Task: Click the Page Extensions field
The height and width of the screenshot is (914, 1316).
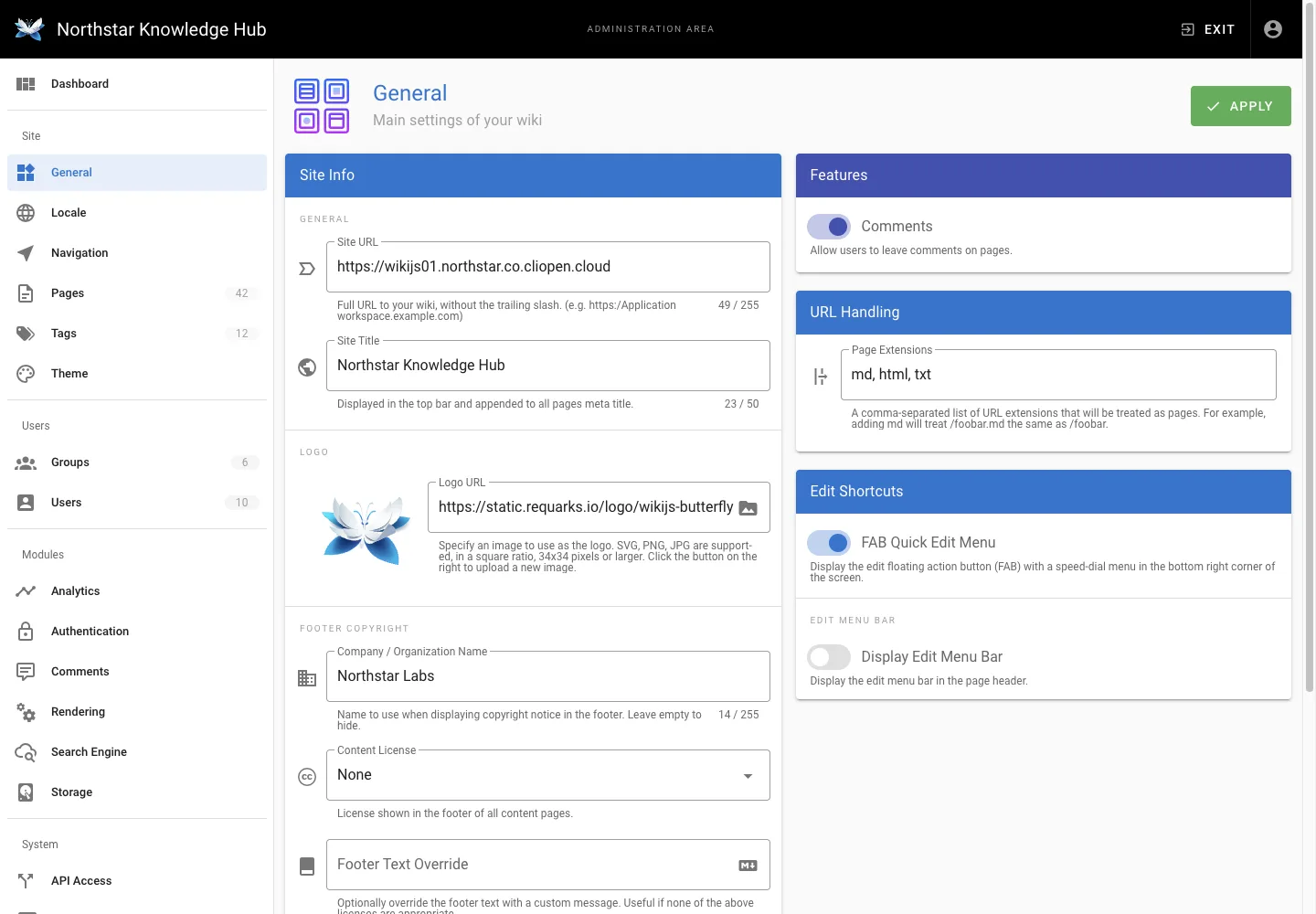Action: 1058,375
